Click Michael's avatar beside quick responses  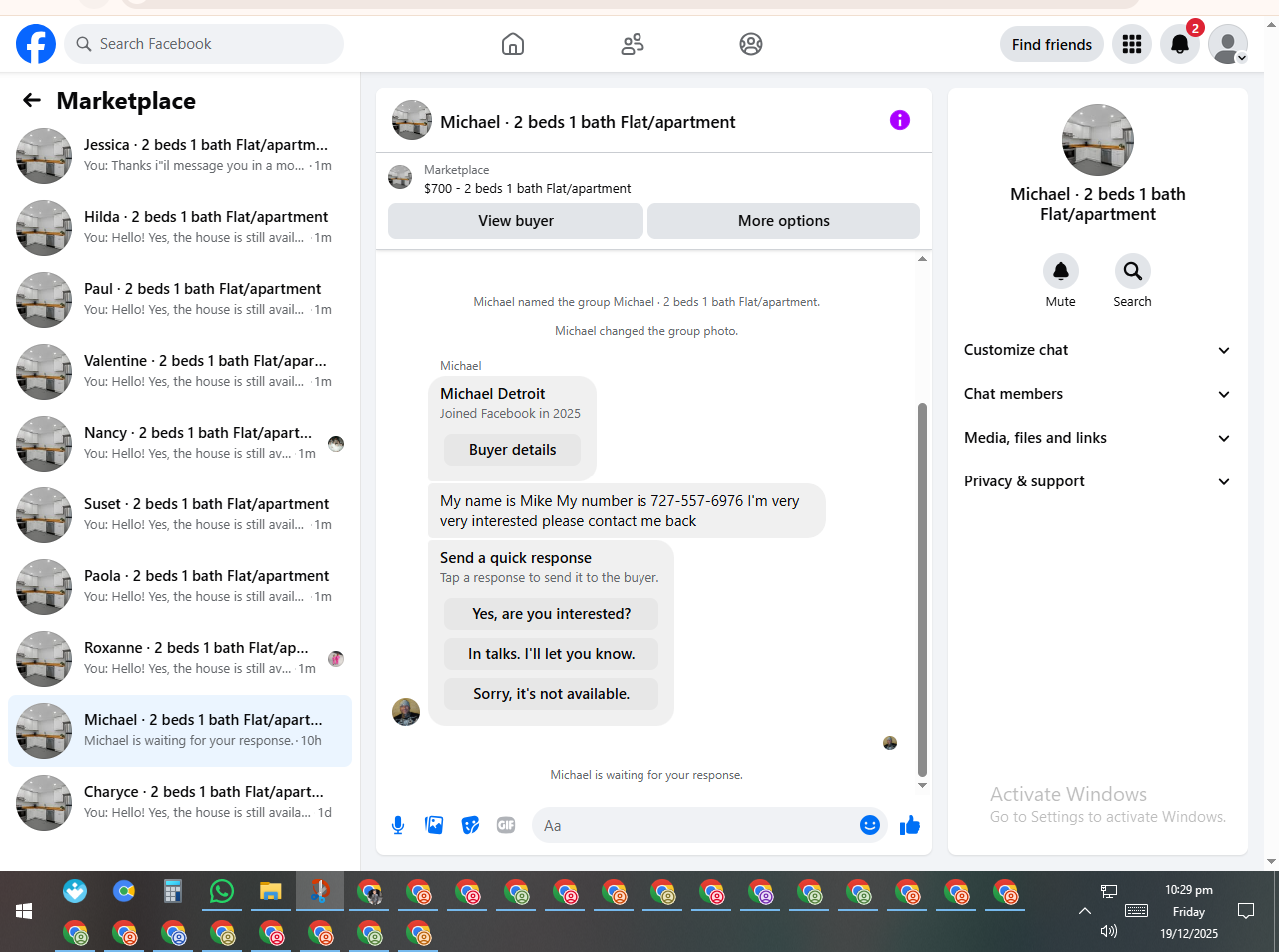406,712
